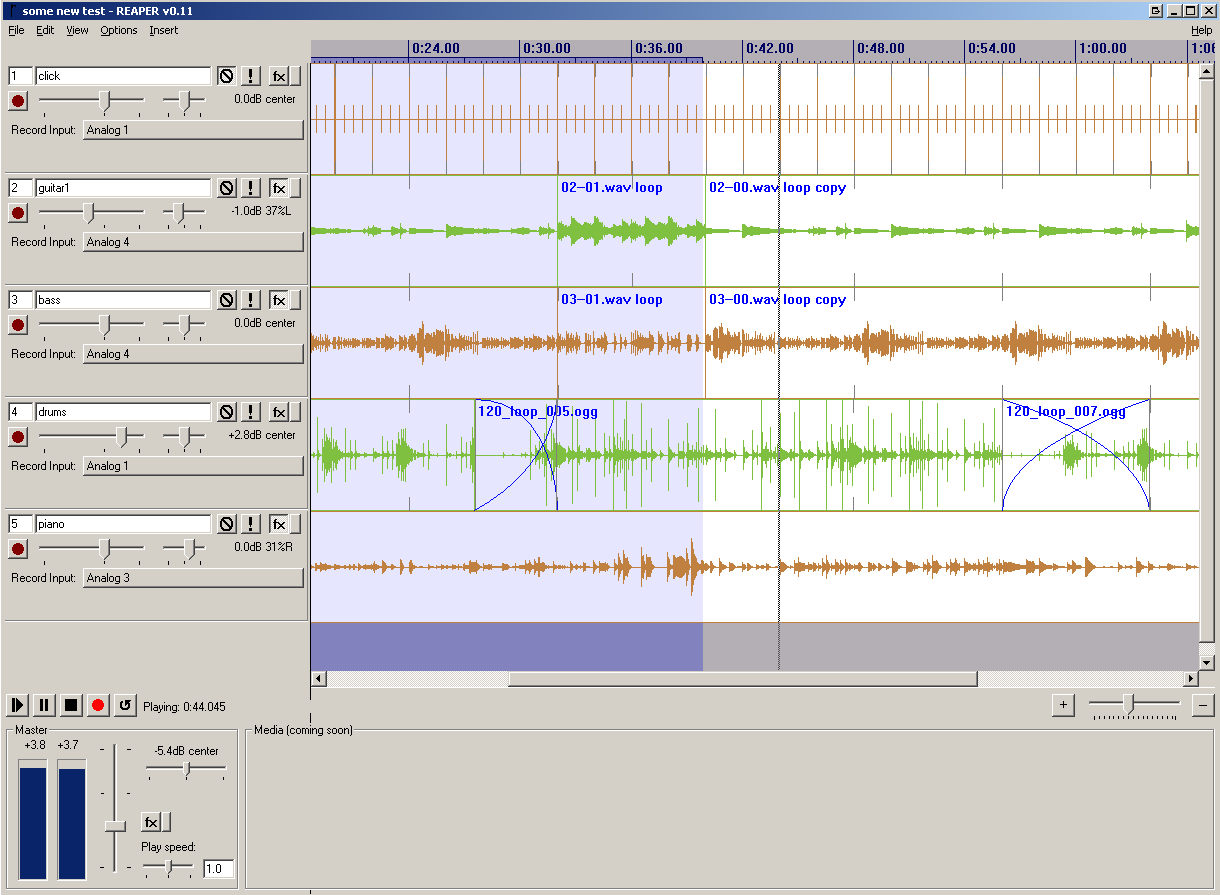Open the fx chain for the guitar1 track
The height and width of the screenshot is (895, 1220).
[x=279, y=188]
